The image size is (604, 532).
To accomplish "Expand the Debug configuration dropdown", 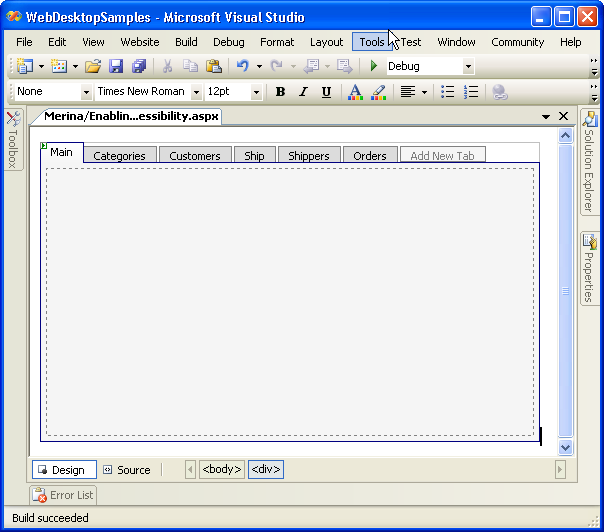I will 467,66.
